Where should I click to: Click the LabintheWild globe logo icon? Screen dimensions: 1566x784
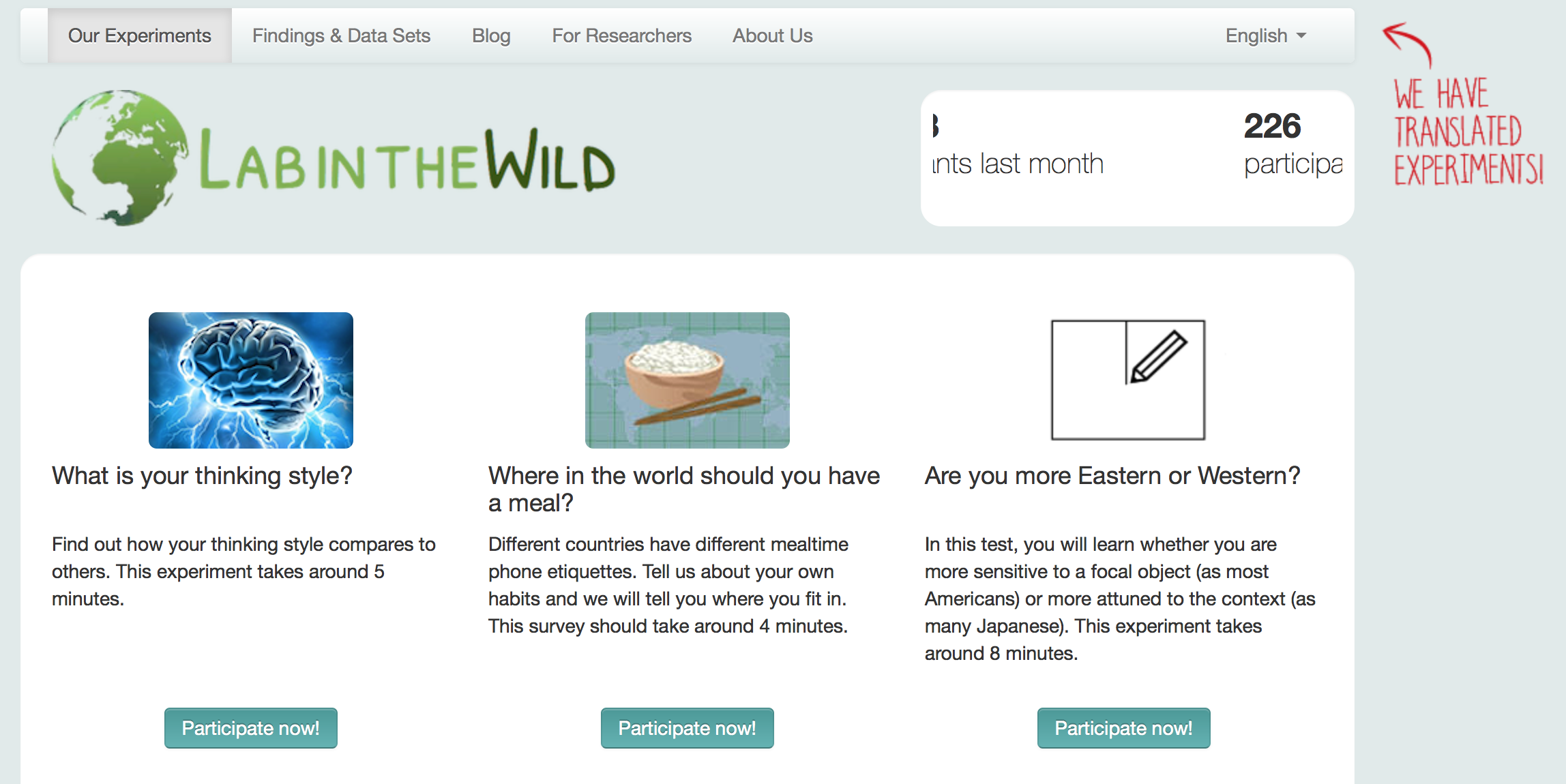click(x=119, y=158)
